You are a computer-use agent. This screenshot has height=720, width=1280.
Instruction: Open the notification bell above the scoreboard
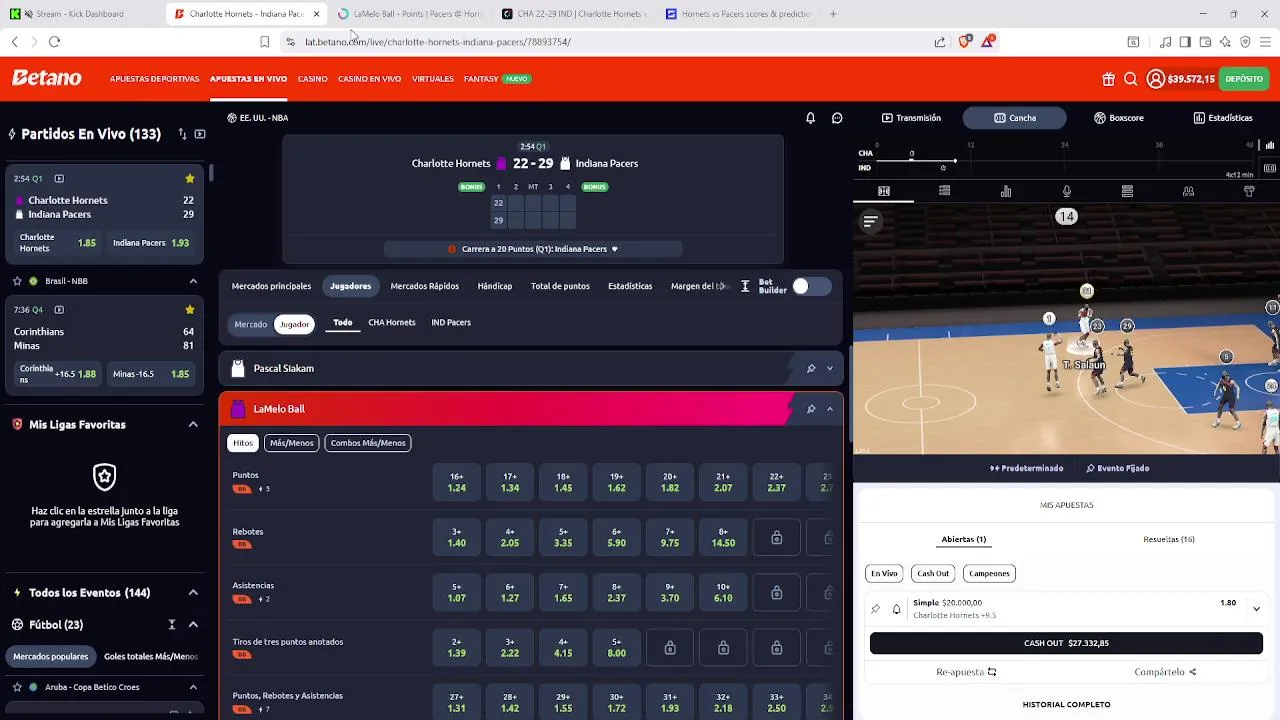tap(810, 118)
